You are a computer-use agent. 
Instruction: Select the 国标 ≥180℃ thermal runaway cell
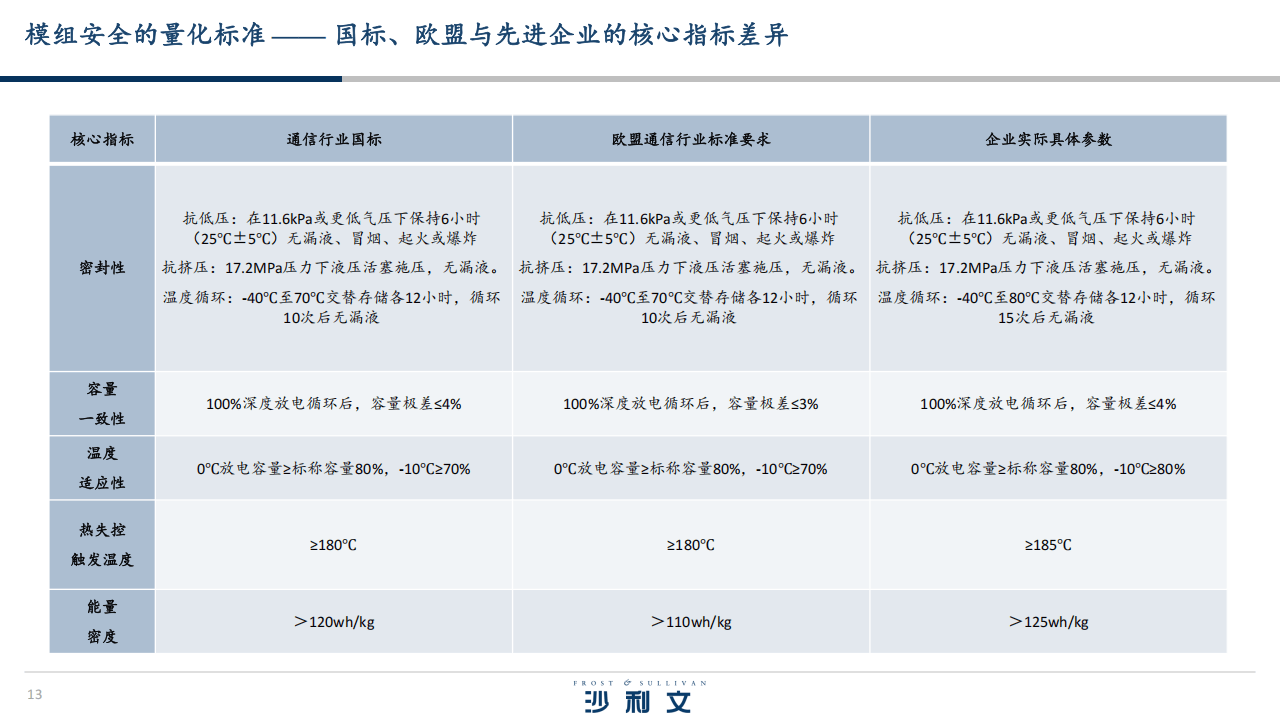click(x=334, y=545)
